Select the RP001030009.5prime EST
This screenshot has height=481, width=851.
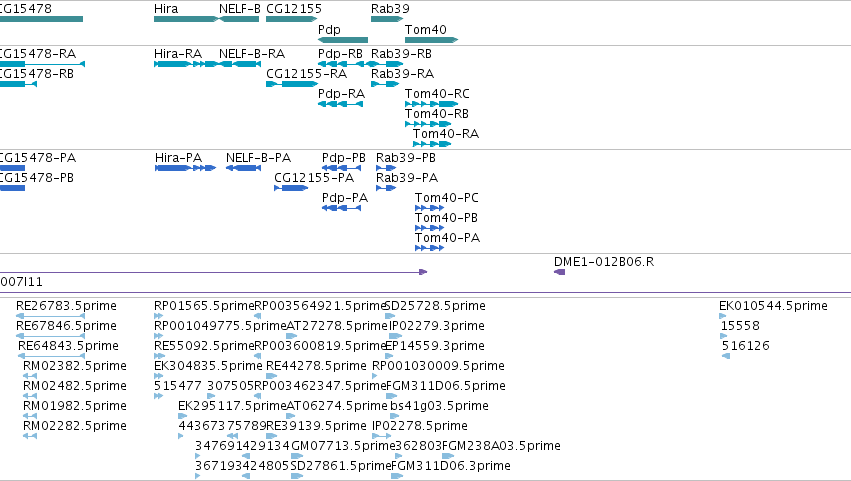pos(374,376)
